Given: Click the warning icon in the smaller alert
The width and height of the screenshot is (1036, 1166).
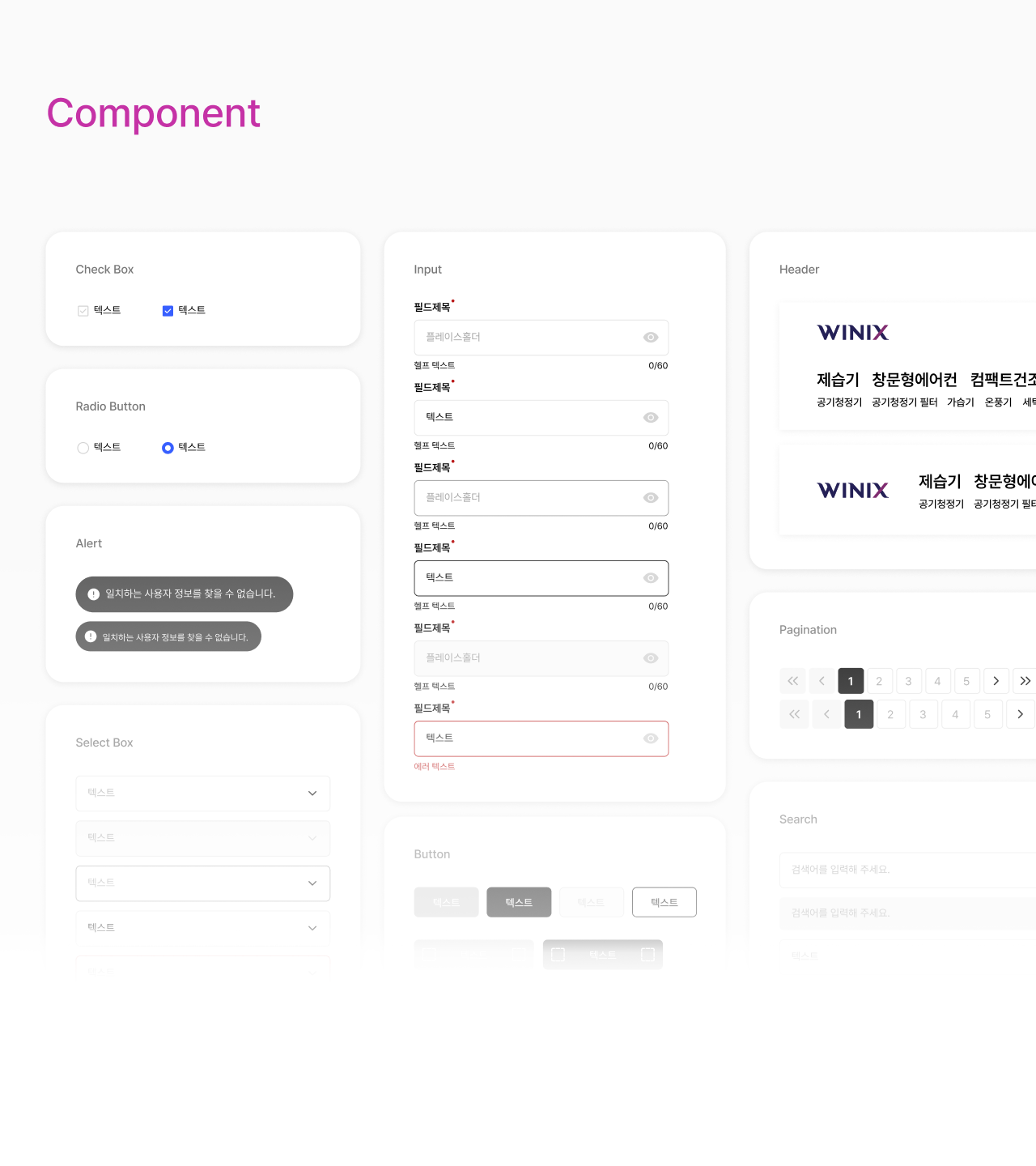Looking at the screenshot, I should coord(91,637).
